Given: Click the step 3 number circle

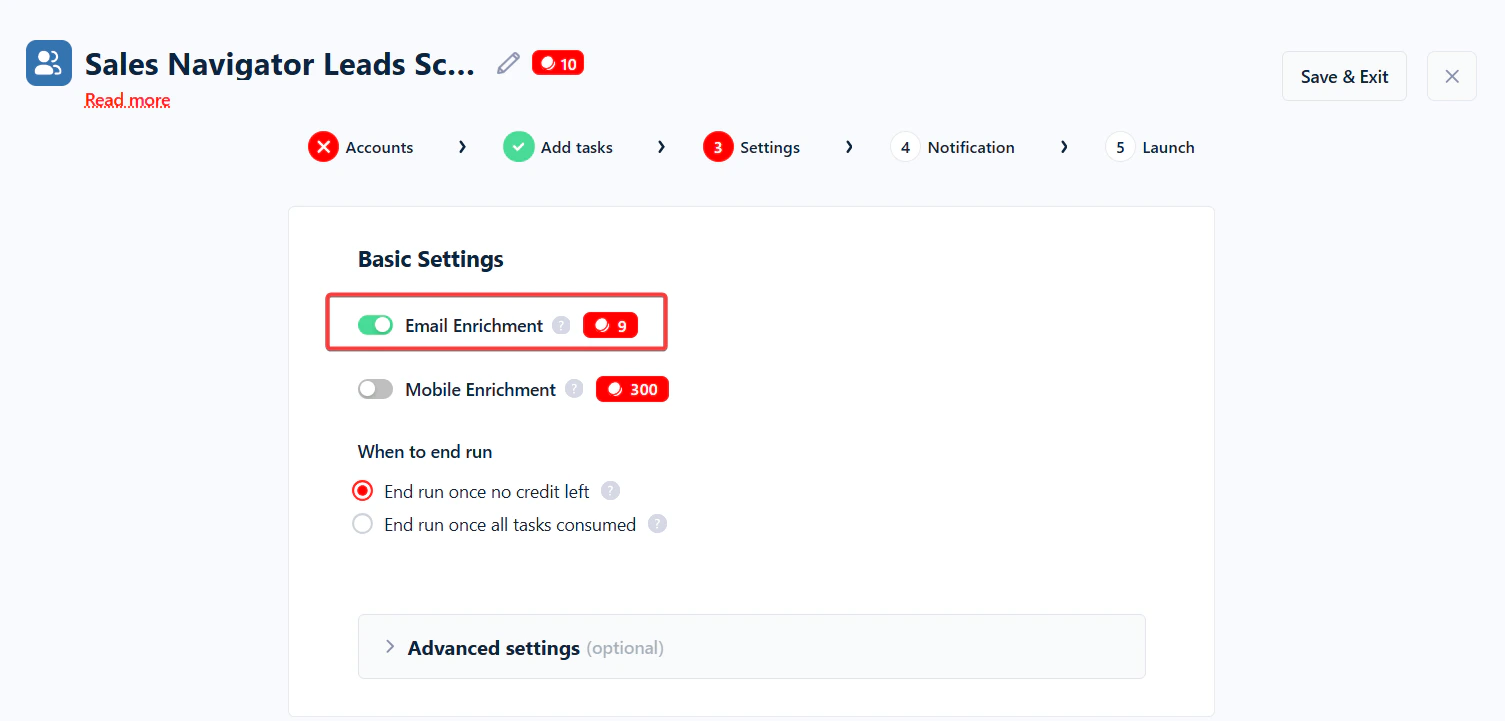Looking at the screenshot, I should 718,147.
